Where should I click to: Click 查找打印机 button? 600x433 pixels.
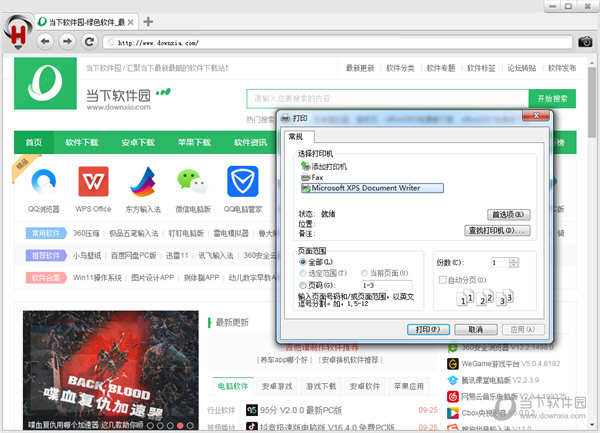pos(497,230)
